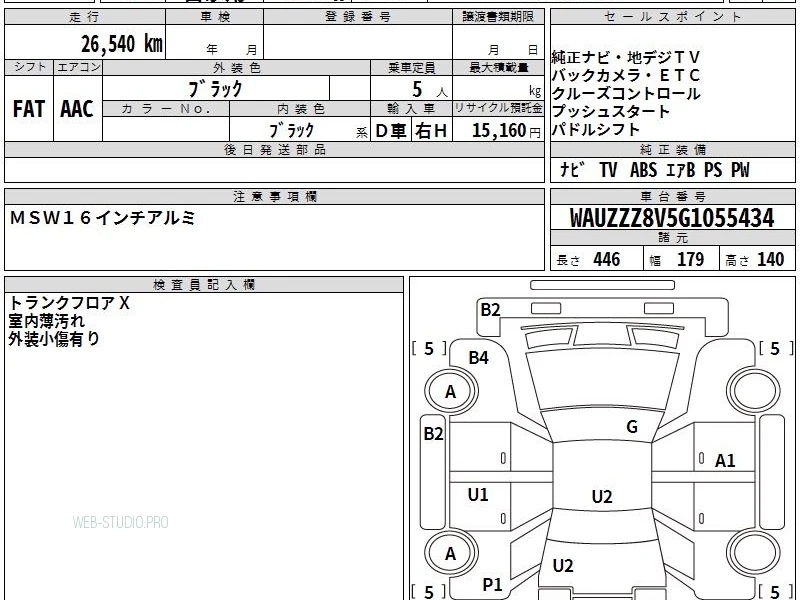Image resolution: width=800 pixels, height=600 pixels.
Task: Click the 車検 header cell
Action: tap(215, 17)
